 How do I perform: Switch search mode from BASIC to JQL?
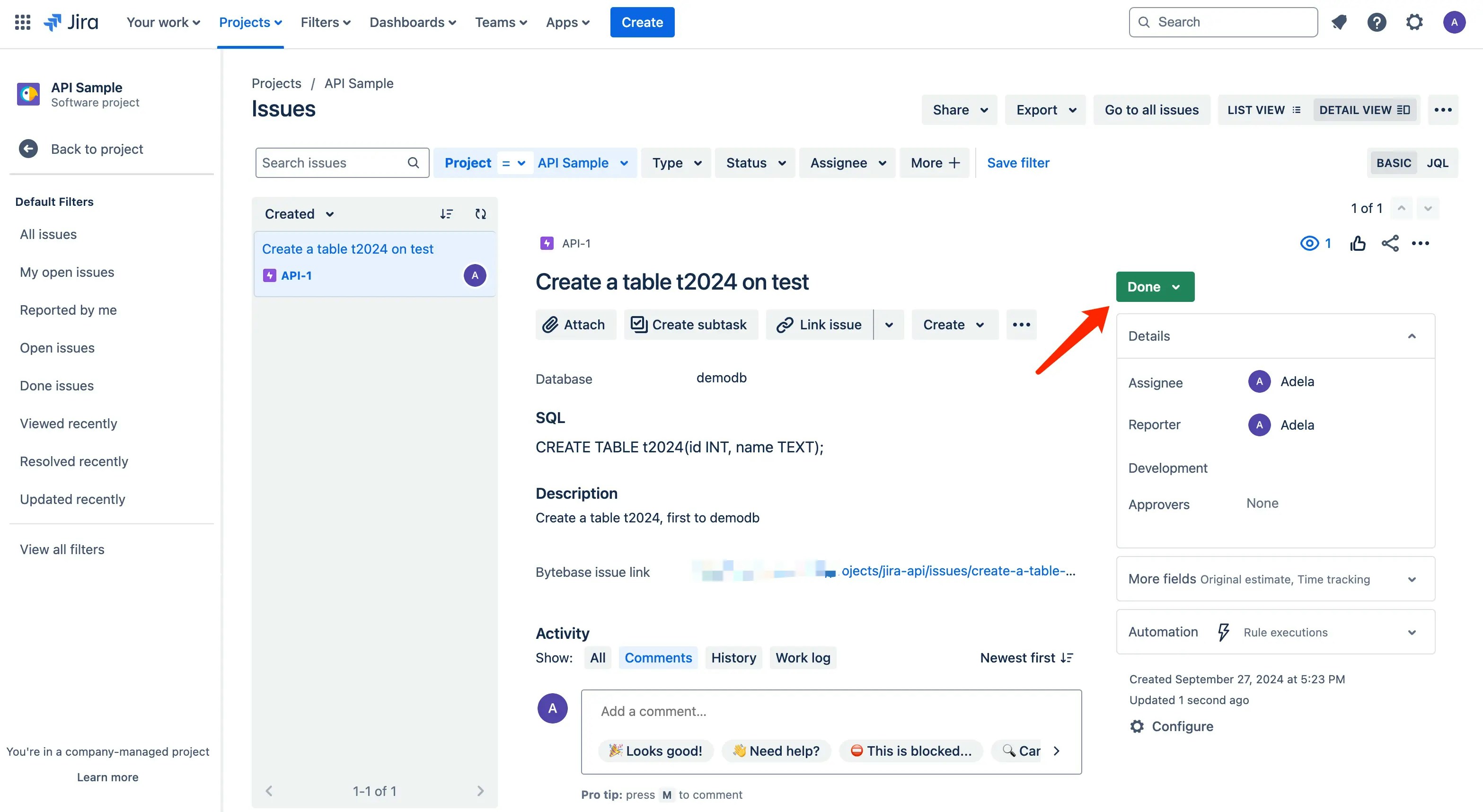[1438, 162]
